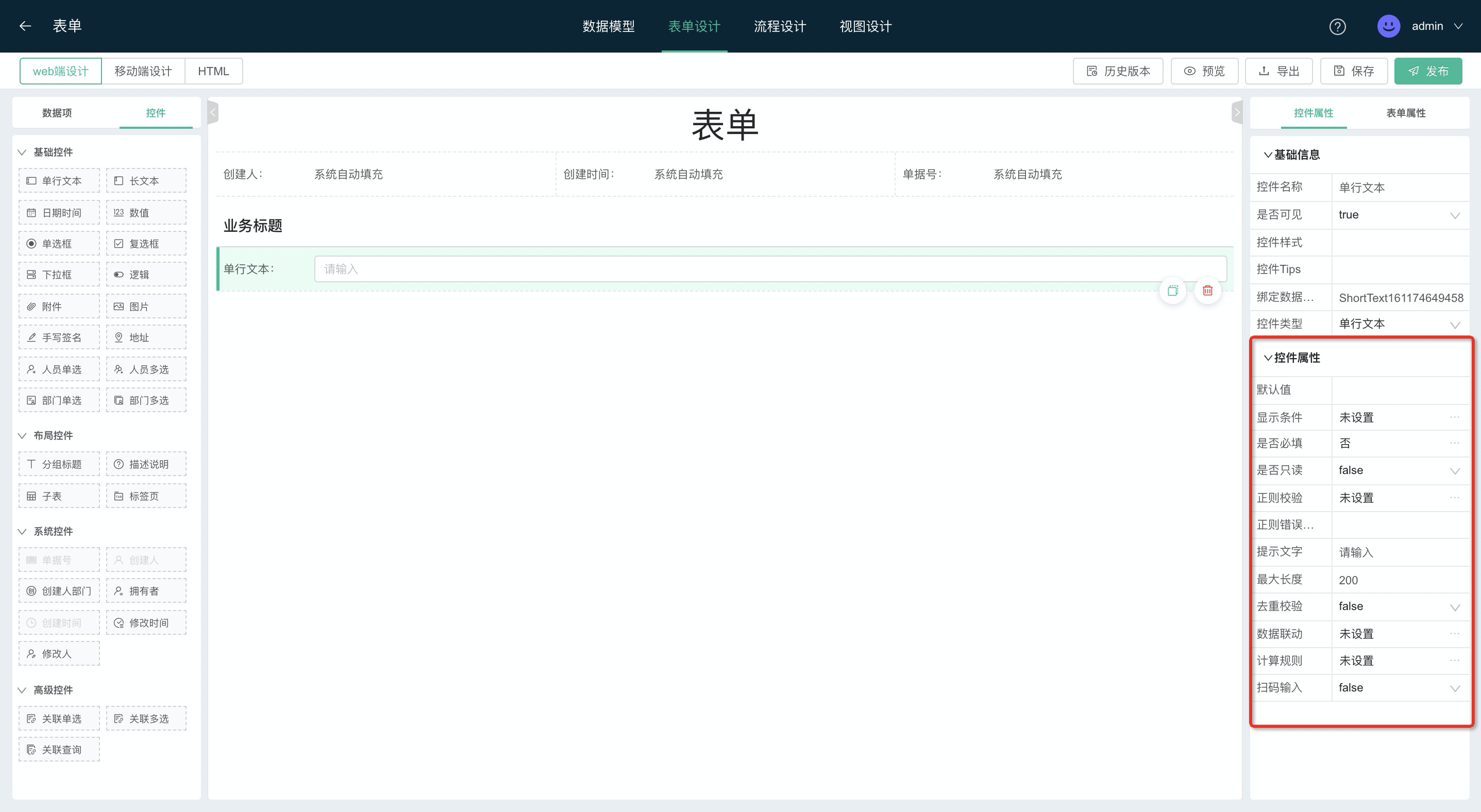Collapse the 控件属性 properties section
The image size is (1481, 812).
click(x=1268, y=358)
